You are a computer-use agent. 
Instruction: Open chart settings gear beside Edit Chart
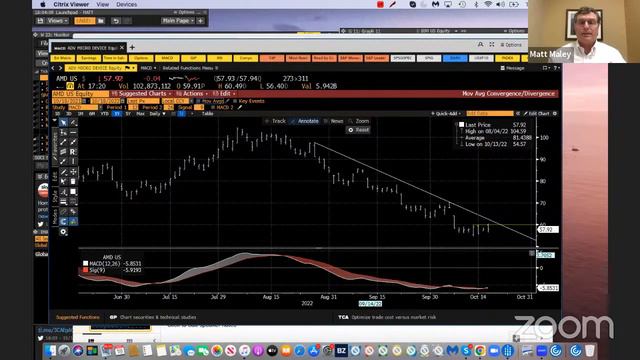tap(555, 113)
